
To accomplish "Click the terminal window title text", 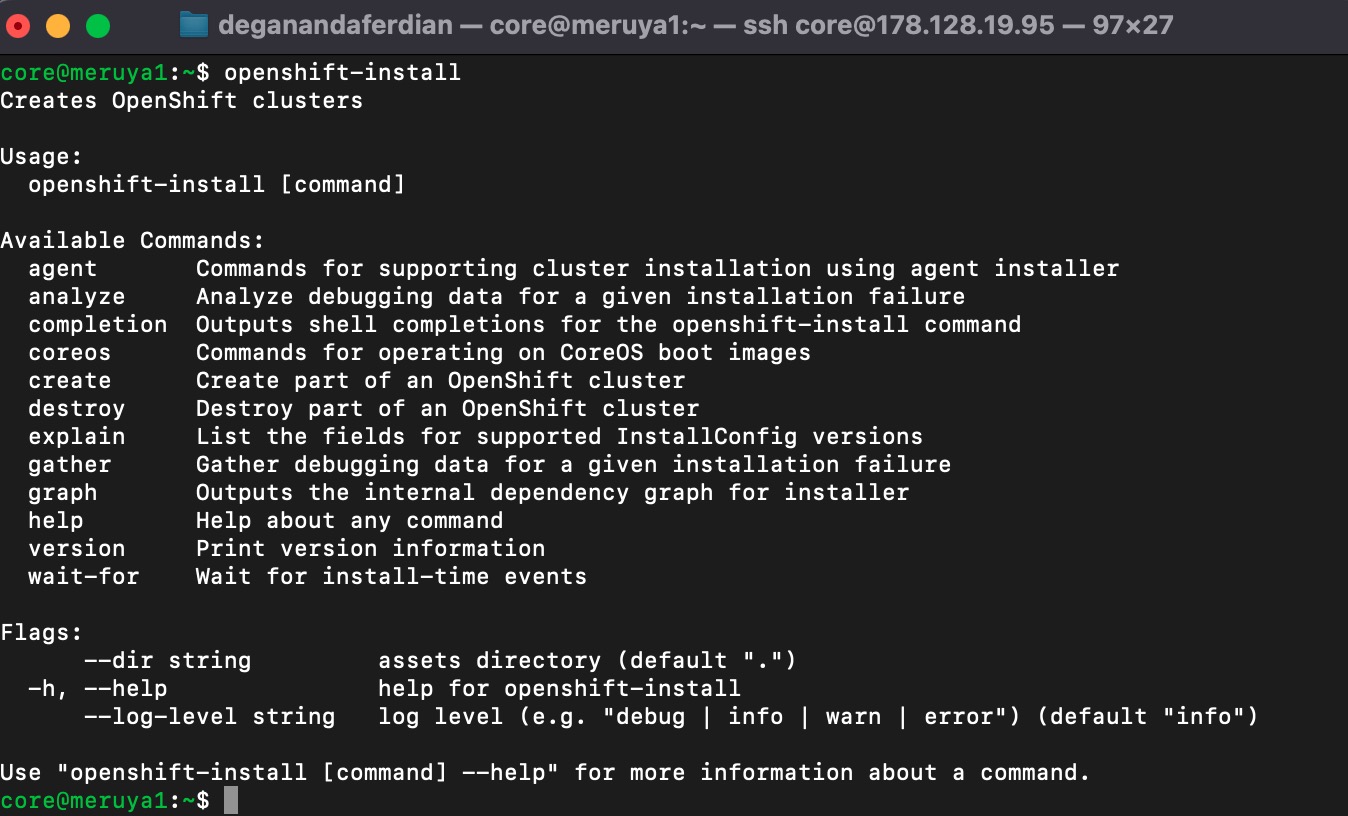I will tap(695, 25).
